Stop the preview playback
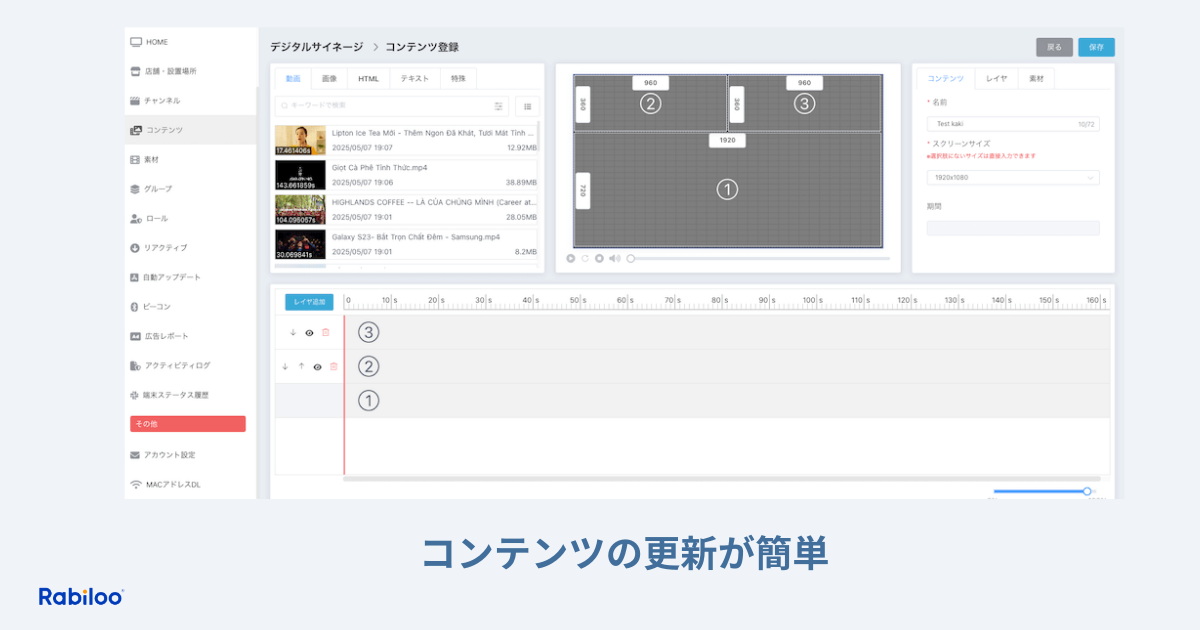1200x630 pixels. click(x=599, y=258)
